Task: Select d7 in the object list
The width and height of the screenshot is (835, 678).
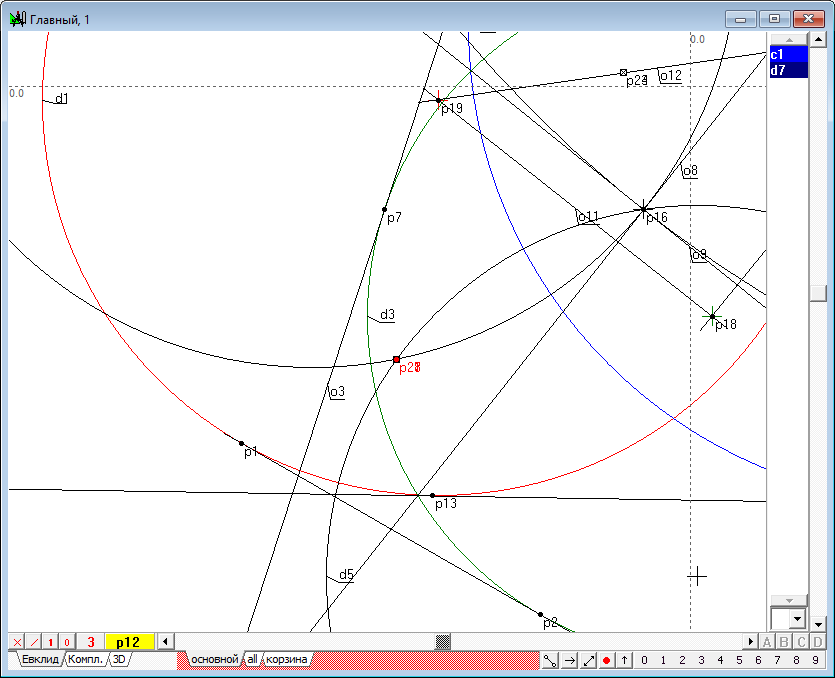Action: click(x=789, y=70)
